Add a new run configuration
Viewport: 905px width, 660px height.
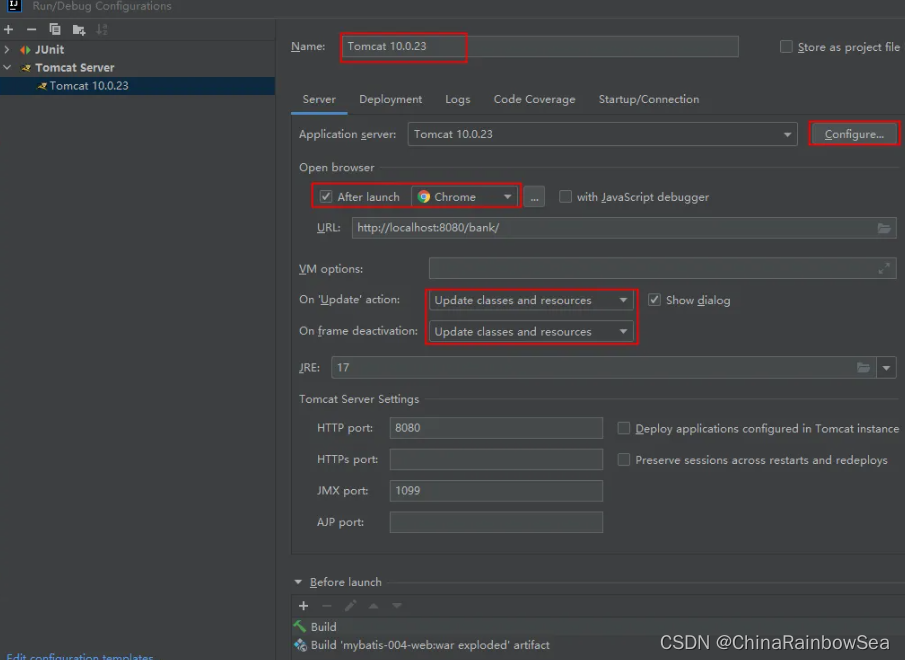coord(9,29)
